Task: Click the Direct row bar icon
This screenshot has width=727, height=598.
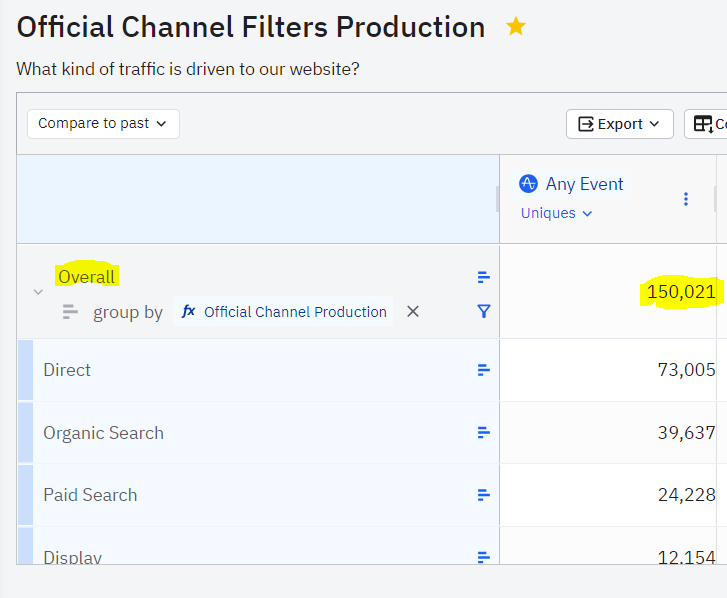Action: (484, 370)
